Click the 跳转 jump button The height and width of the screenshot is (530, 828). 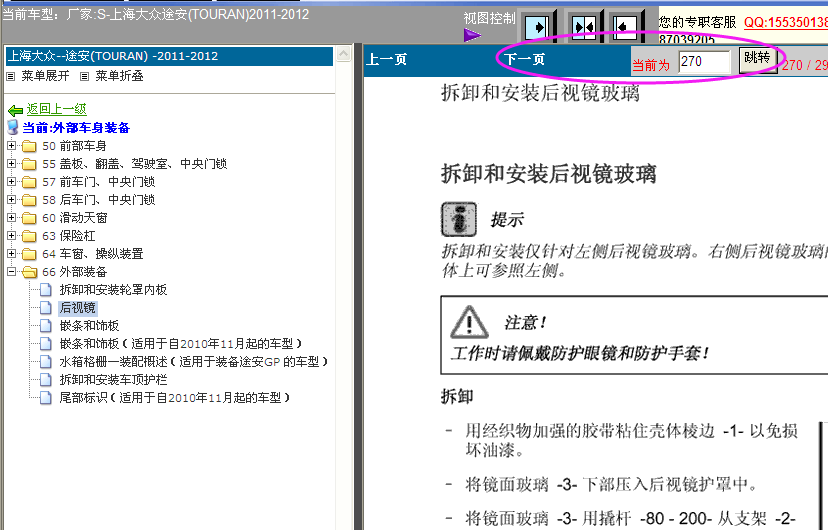pos(757,58)
